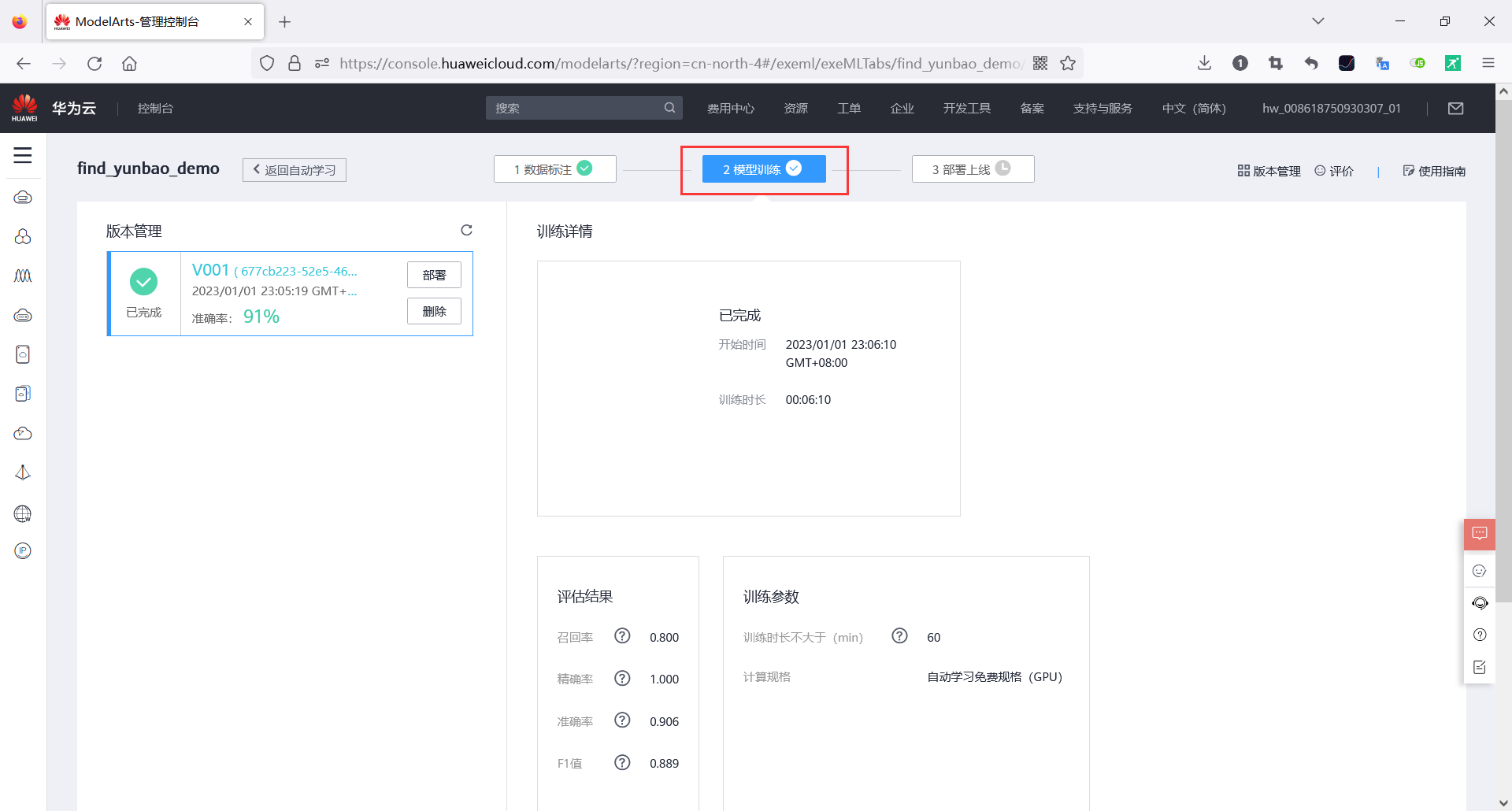Viewport: 1512px width, 811px height.
Task: Open 费用中心 menu
Action: click(x=731, y=109)
